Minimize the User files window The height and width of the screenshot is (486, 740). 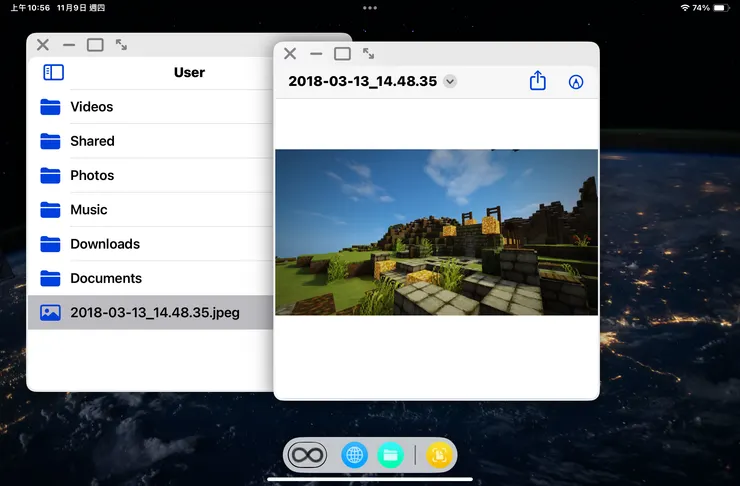(69, 45)
